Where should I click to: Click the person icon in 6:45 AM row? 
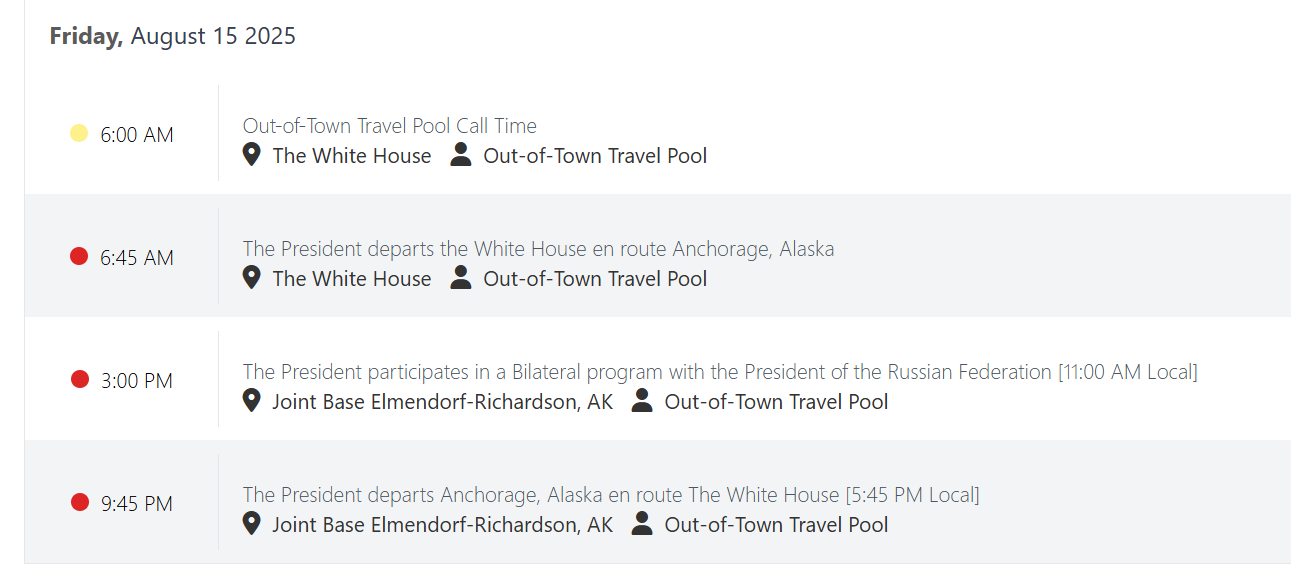click(461, 278)
